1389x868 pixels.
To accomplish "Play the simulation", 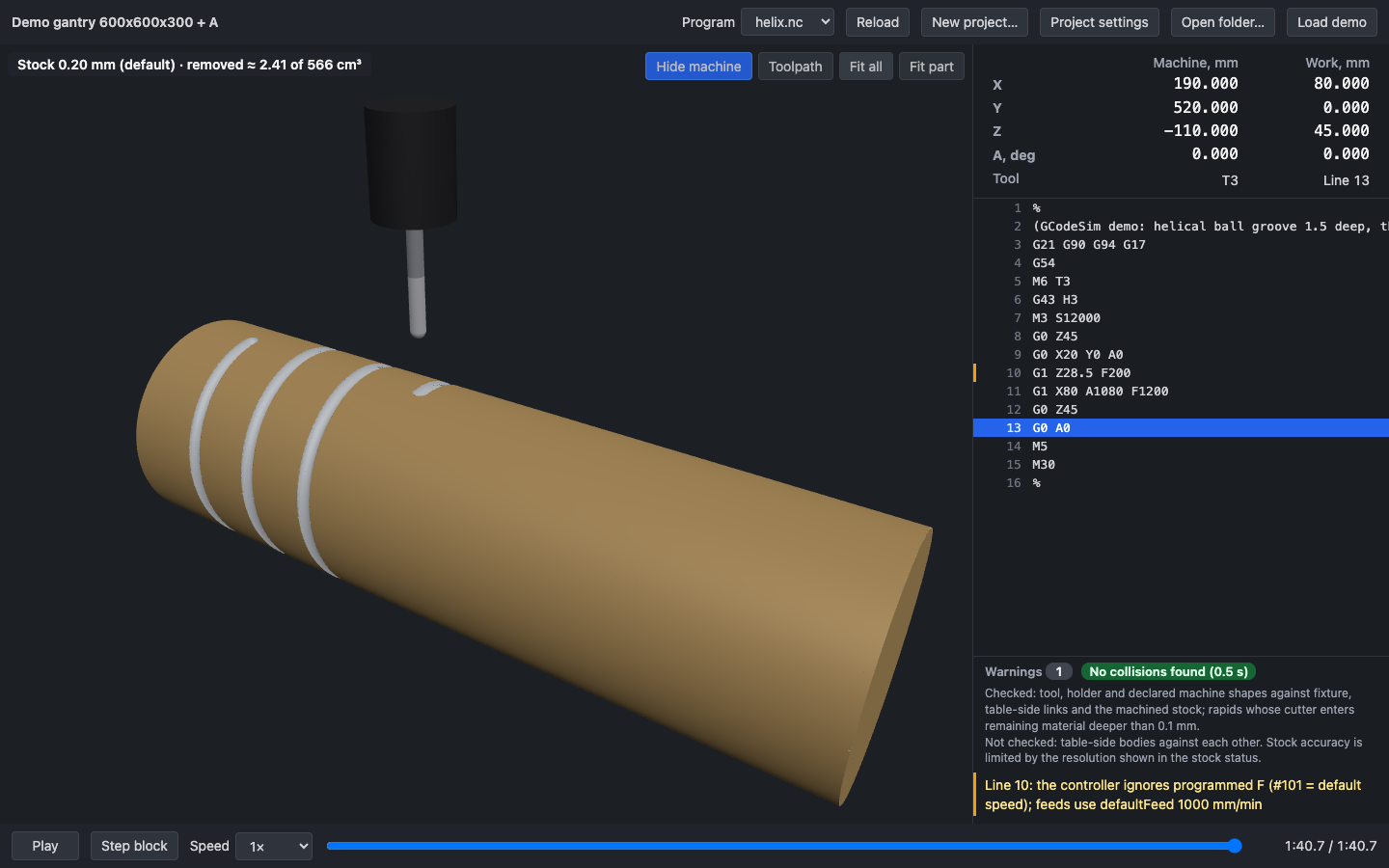I will 45,846.
